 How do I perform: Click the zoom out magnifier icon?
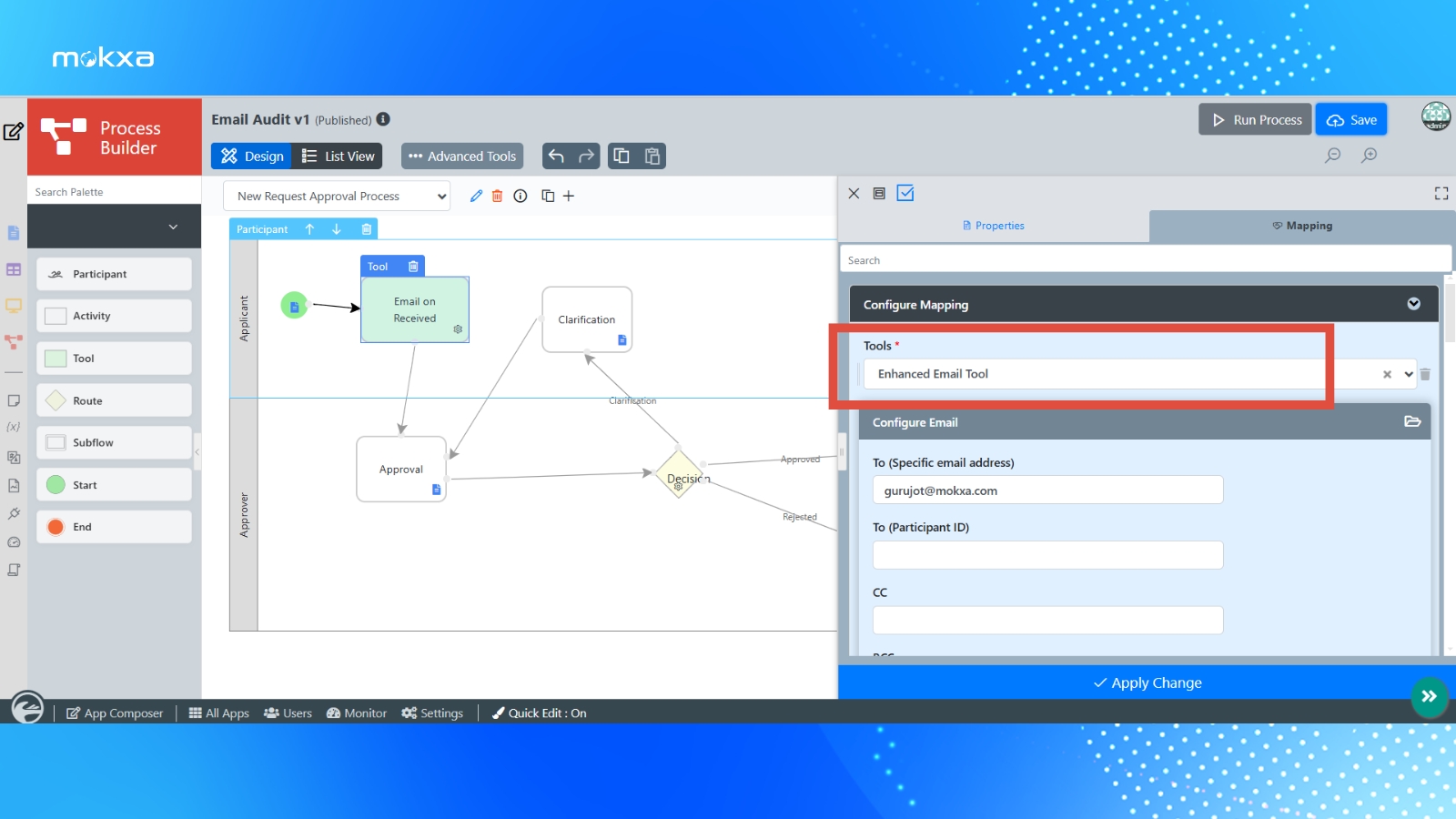pos(1333,156)
